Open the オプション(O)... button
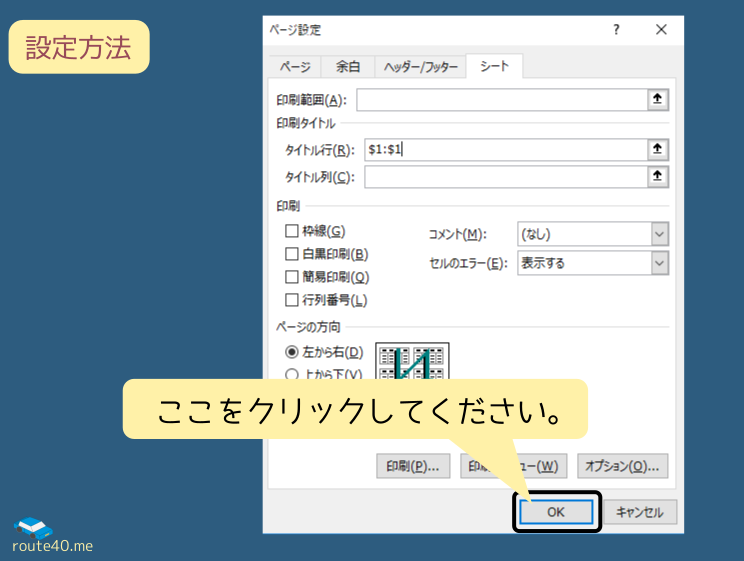 coord(623,466)
